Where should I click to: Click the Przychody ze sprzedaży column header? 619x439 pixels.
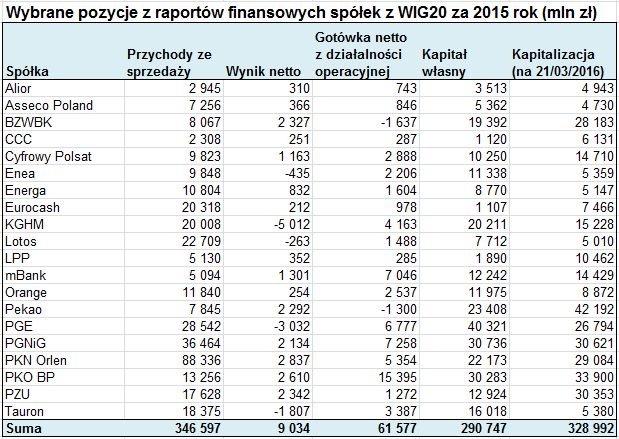[x=166, y=62]
